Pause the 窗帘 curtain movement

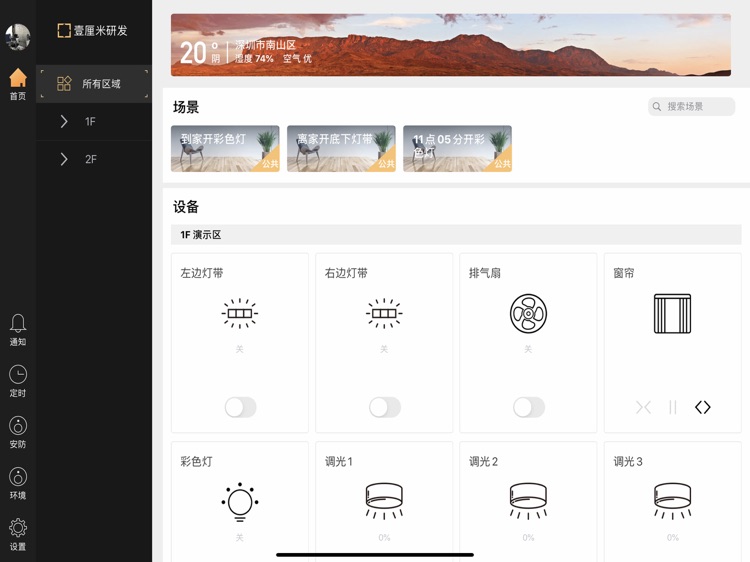[673, 408]
